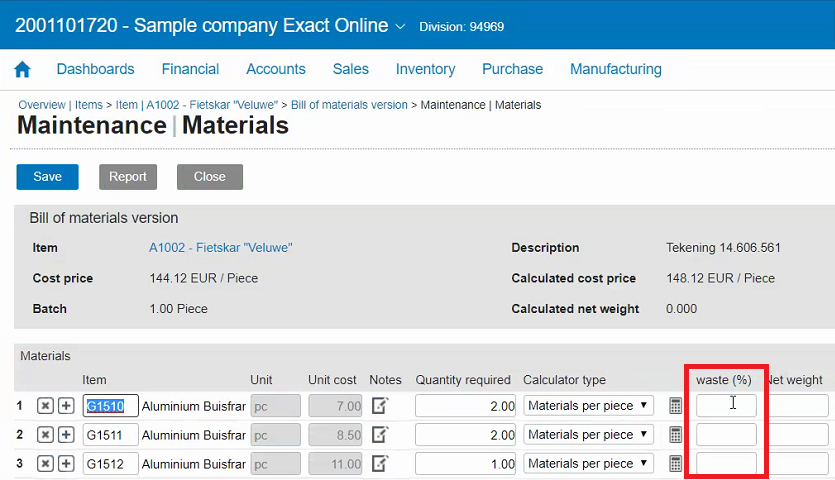Click "148.12 EUR / Piece" calculated cost price
The width and height of the screenshot is (835, 480).
point(721,278)
